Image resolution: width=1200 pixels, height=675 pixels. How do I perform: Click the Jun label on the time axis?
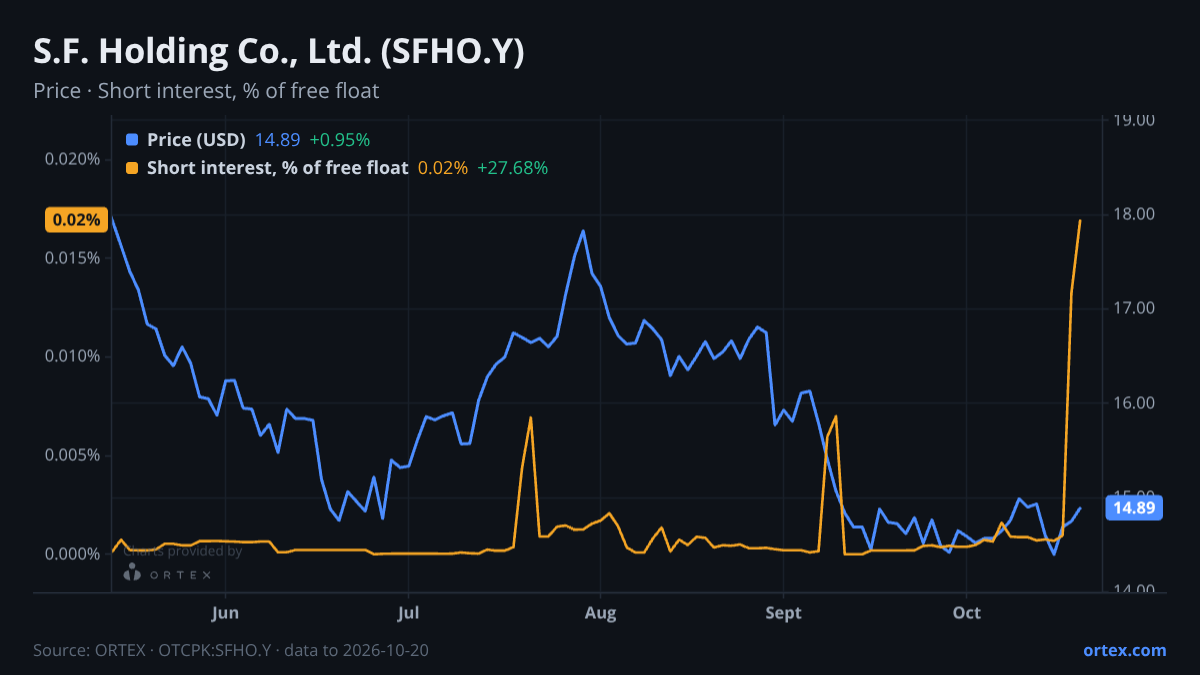(225, 612)
